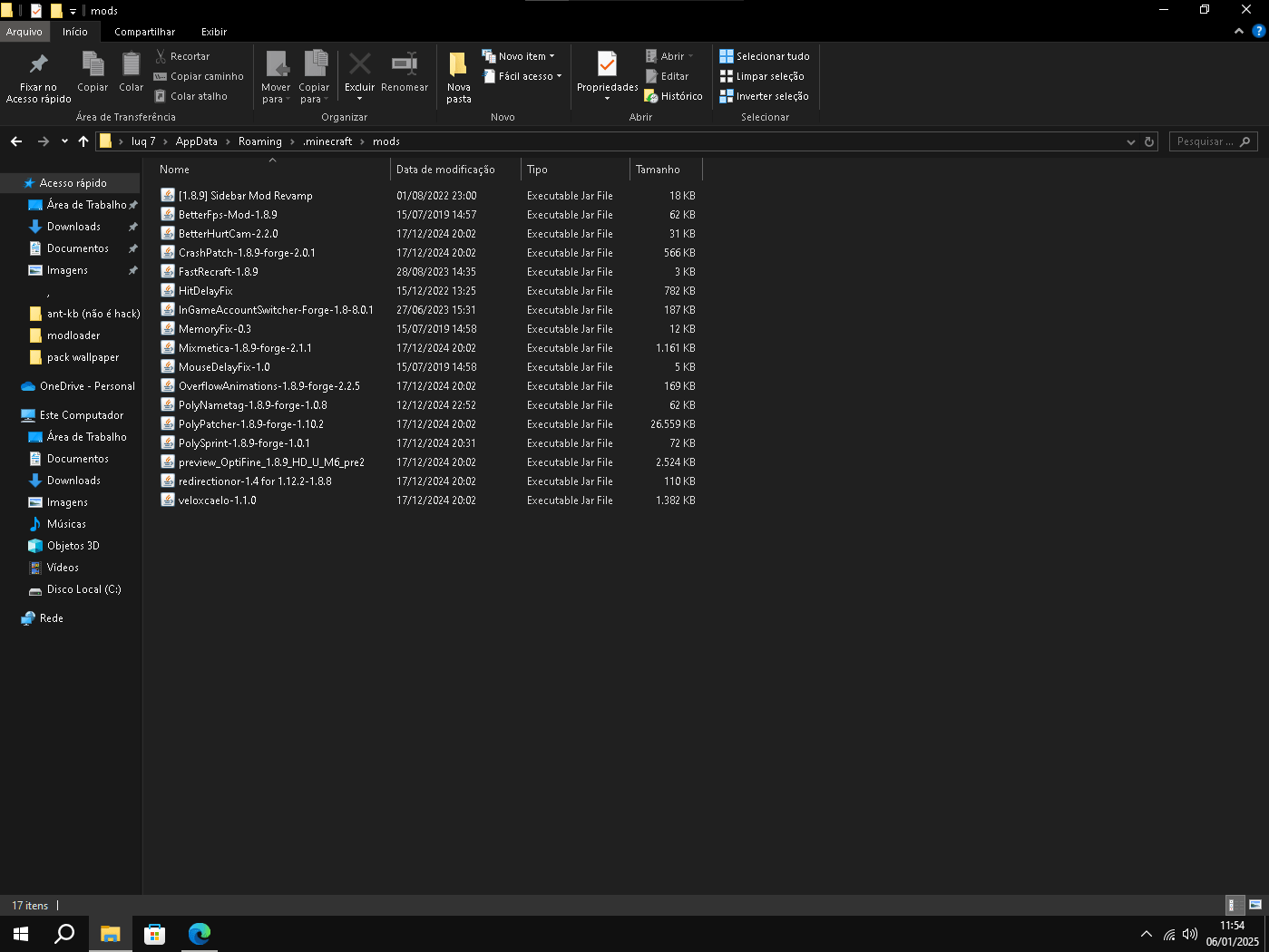The height and width of the screenshot is (952, 1269).
Task: Pin folder with Fixar no Acesso rápido
Action: pos(38,78)
